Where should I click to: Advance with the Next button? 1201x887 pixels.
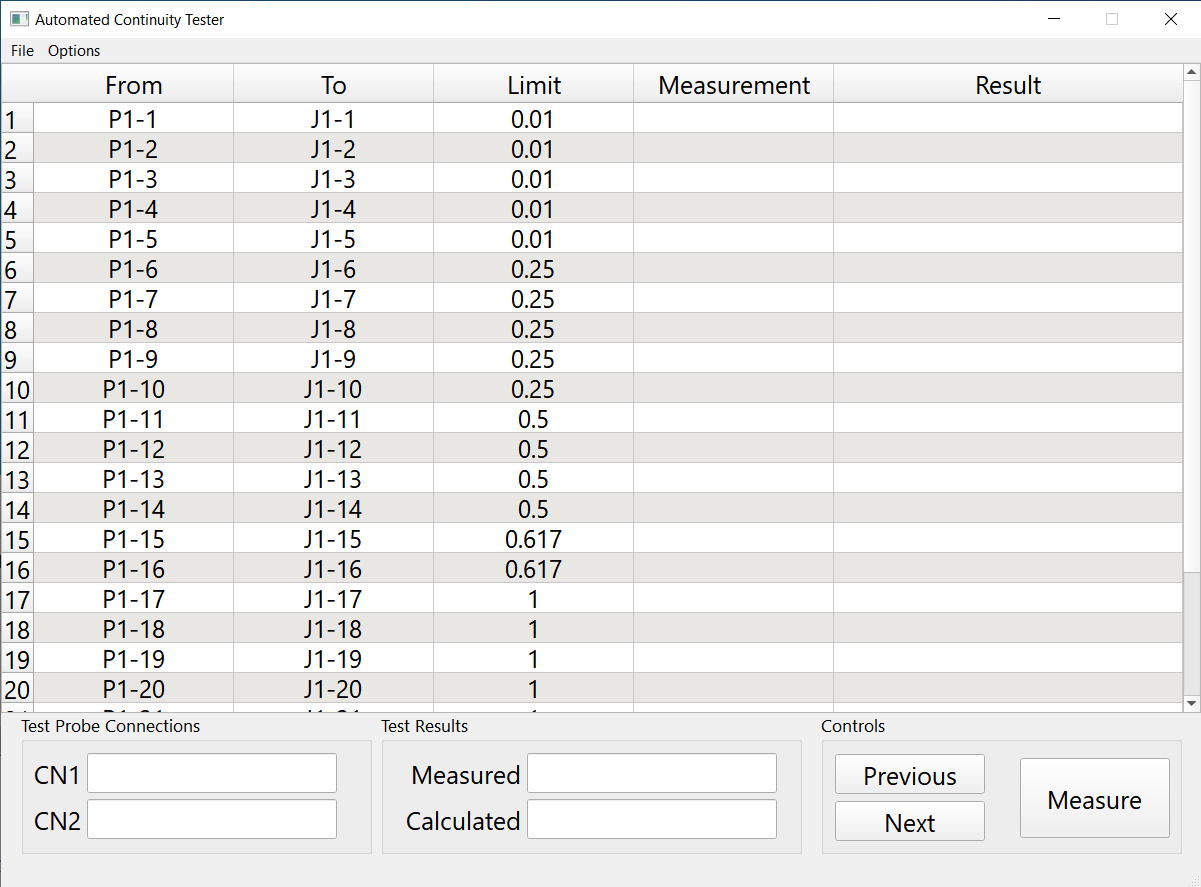click(909, 822)
